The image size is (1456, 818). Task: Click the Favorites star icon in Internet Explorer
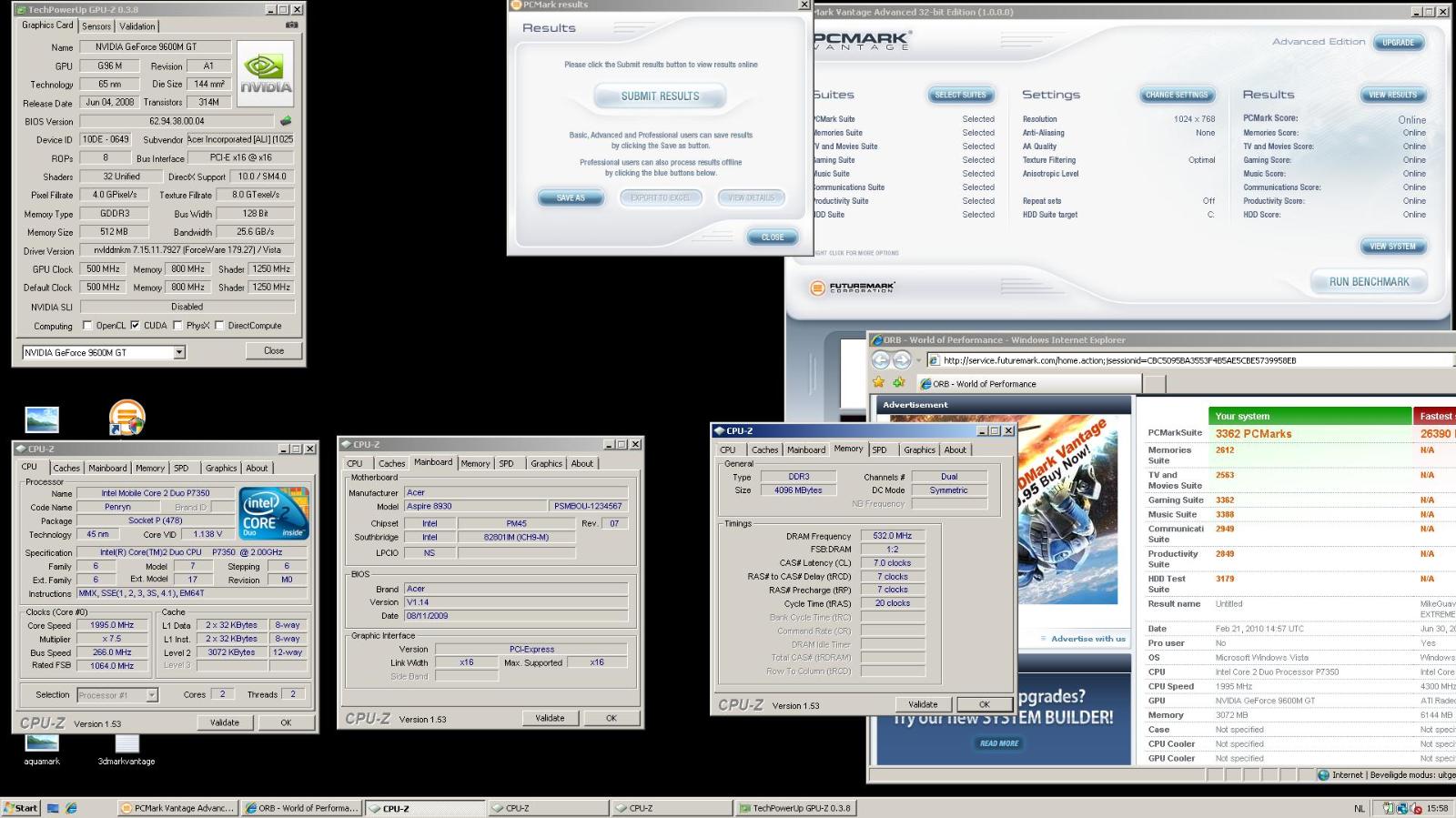click(879, 383)
